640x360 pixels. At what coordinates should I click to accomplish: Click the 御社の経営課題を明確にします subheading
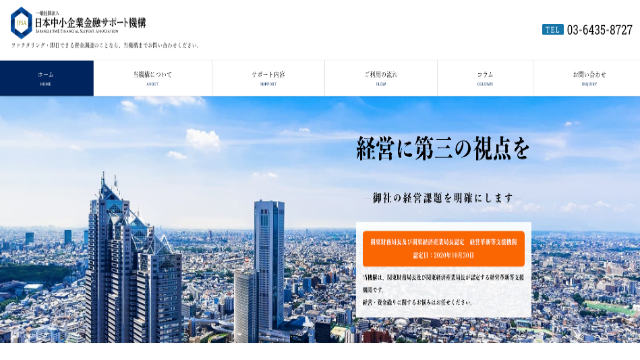[443, 198]
